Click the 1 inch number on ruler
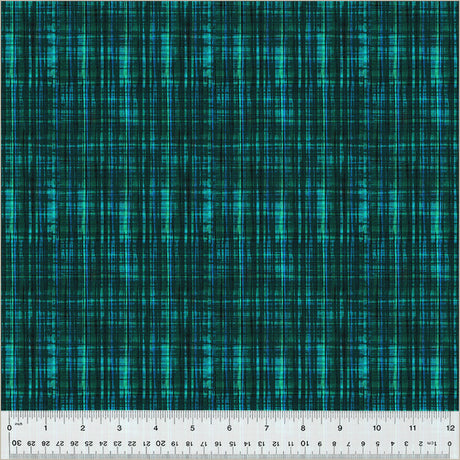The width and height of the screenshot is (460, 460). tap(46, 428)
